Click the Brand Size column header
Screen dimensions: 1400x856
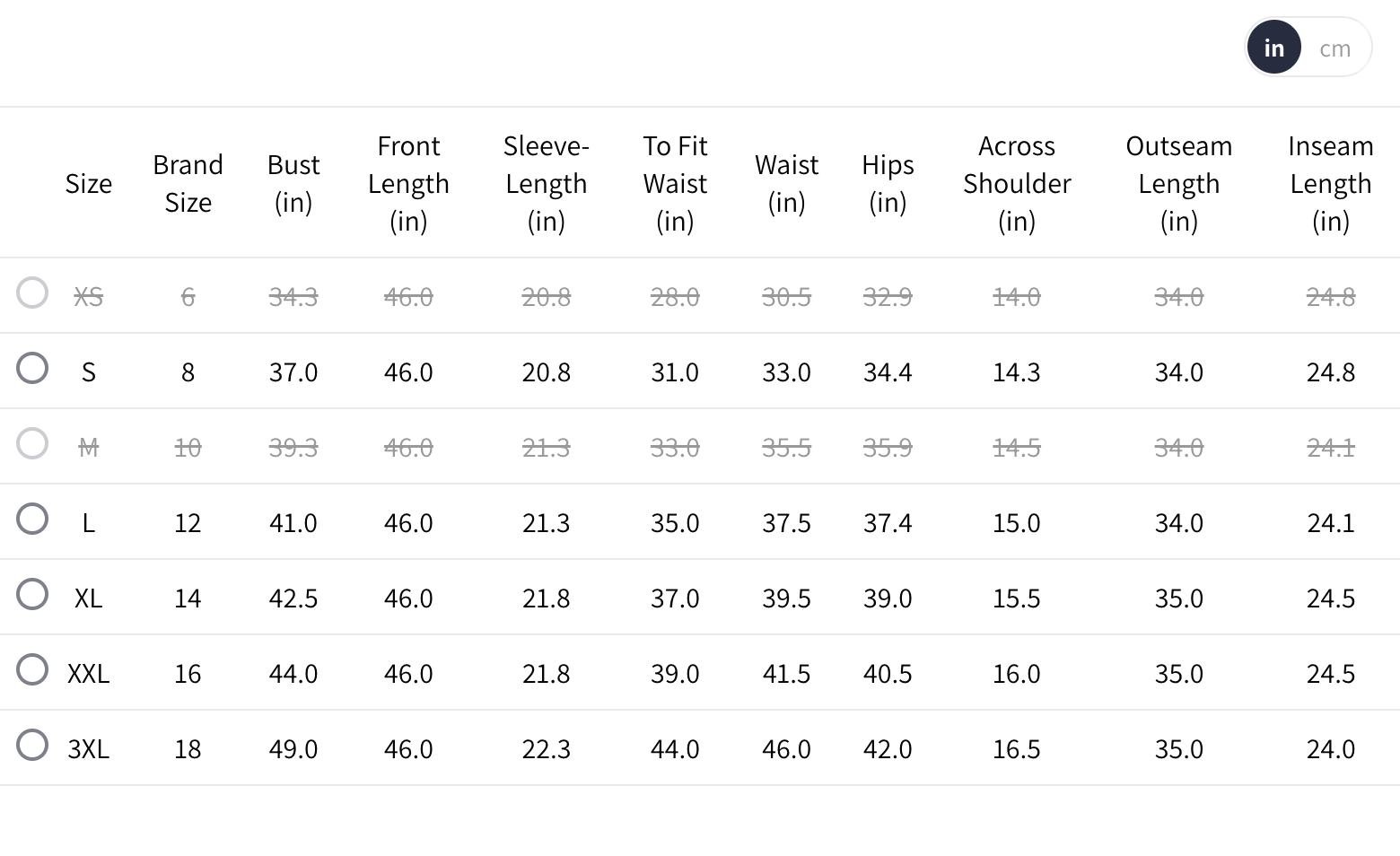[188, 183]
